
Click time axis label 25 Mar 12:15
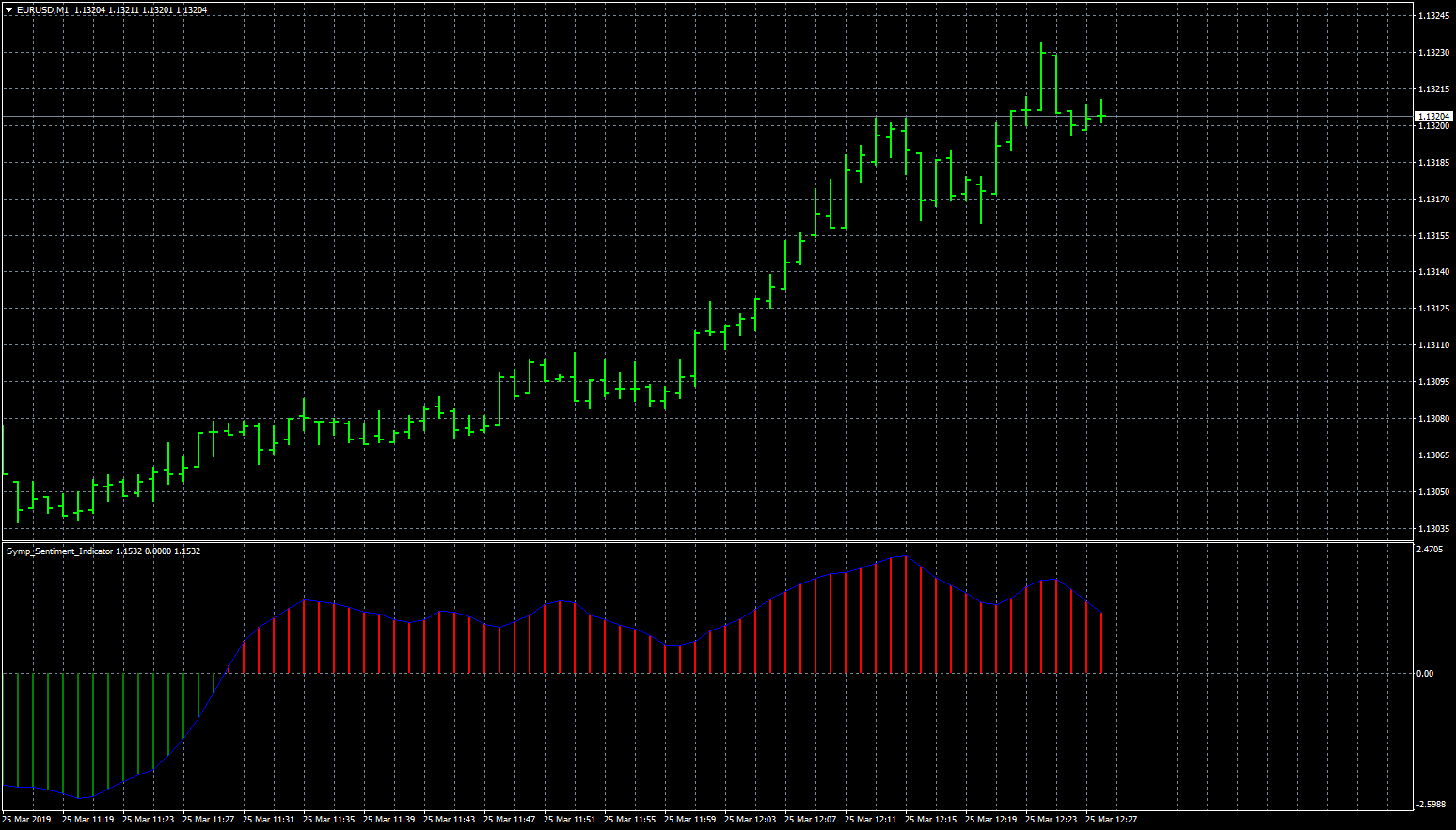tap(931, 820)
